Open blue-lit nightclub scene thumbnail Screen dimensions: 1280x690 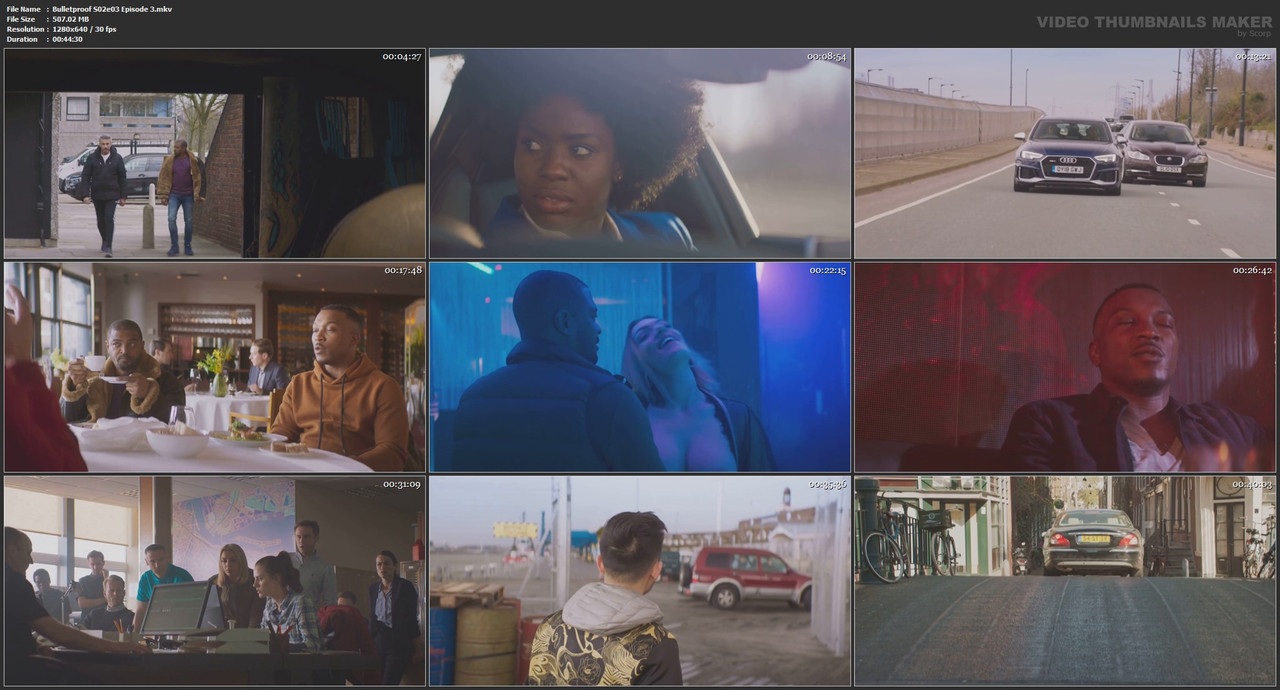pos(640,367)
